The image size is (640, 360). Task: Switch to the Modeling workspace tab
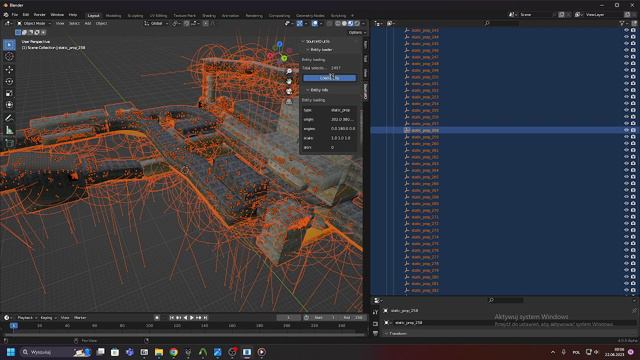(113, 16)
